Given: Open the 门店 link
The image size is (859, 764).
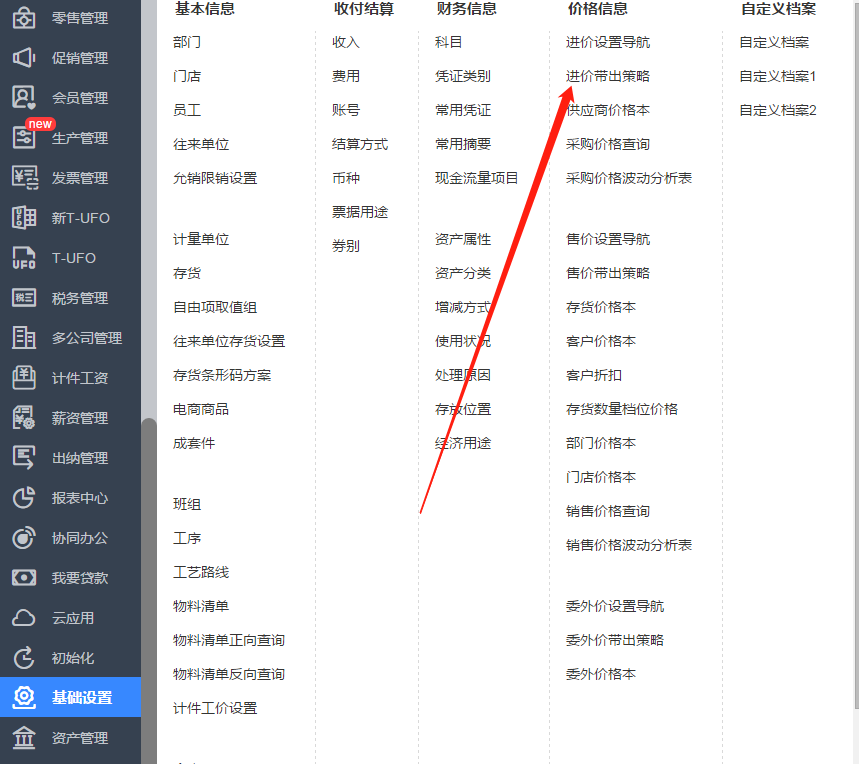Looking at the screenshot, I should point(187,76).
